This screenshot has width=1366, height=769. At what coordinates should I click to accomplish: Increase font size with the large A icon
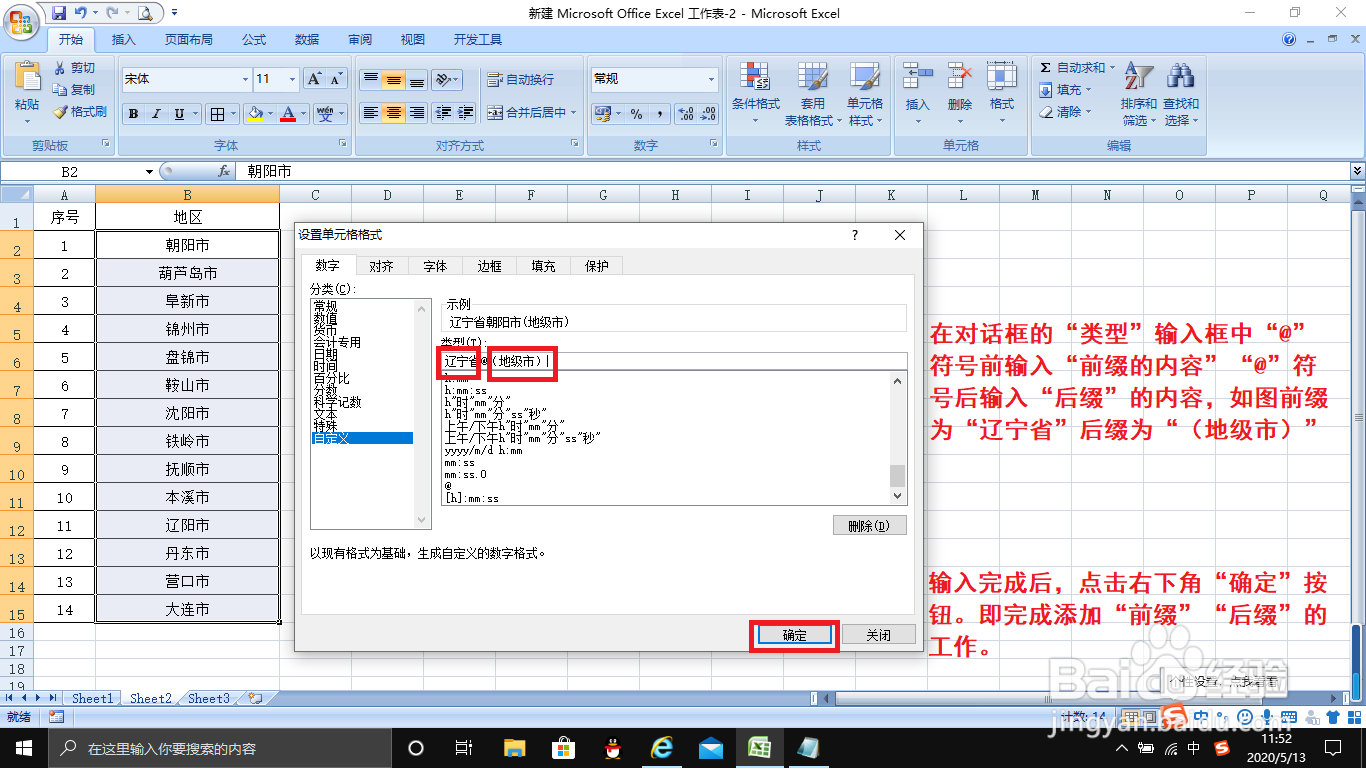[x=314, y=79]
